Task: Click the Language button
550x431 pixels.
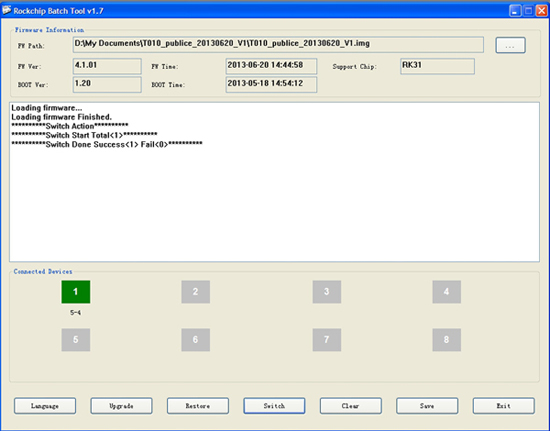Action: [45, 406]
